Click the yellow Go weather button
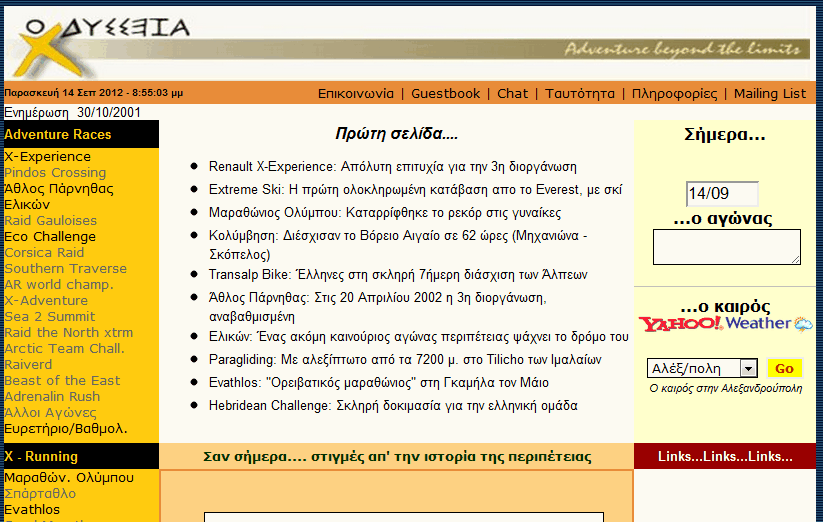This screenshot has height=522, width=823. point(784,368)
